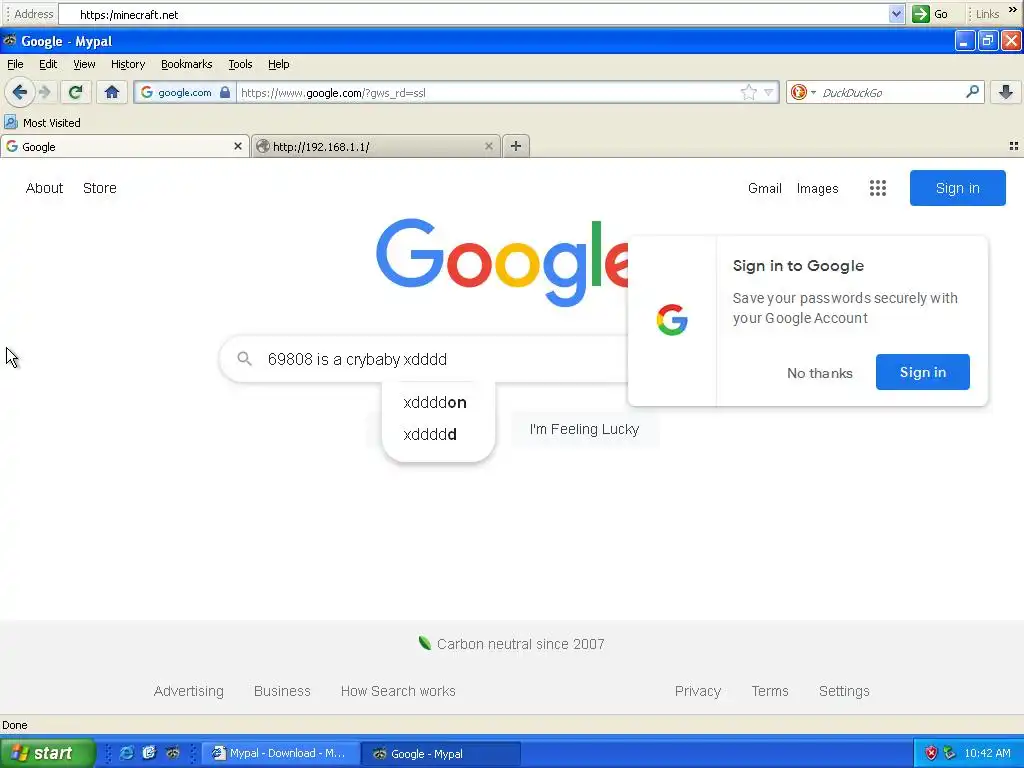This screenshot has width=1024, height=768.
Task: Open the Google apps grid icon
Action: point(878,188)
